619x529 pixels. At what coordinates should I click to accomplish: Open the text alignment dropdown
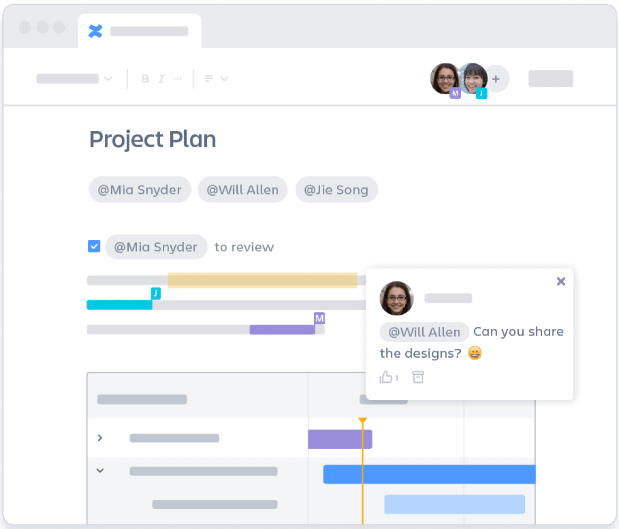(x=216, y=78)
